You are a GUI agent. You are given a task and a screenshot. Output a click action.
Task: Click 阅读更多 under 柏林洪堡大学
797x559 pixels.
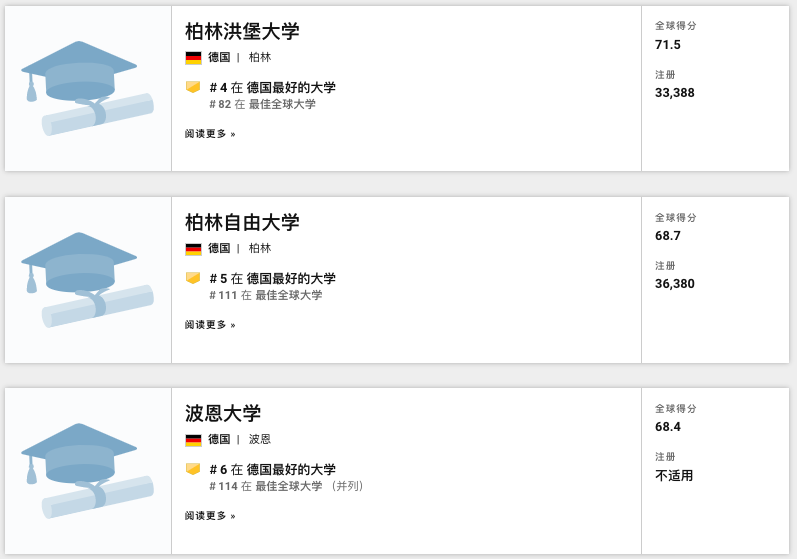210,134
